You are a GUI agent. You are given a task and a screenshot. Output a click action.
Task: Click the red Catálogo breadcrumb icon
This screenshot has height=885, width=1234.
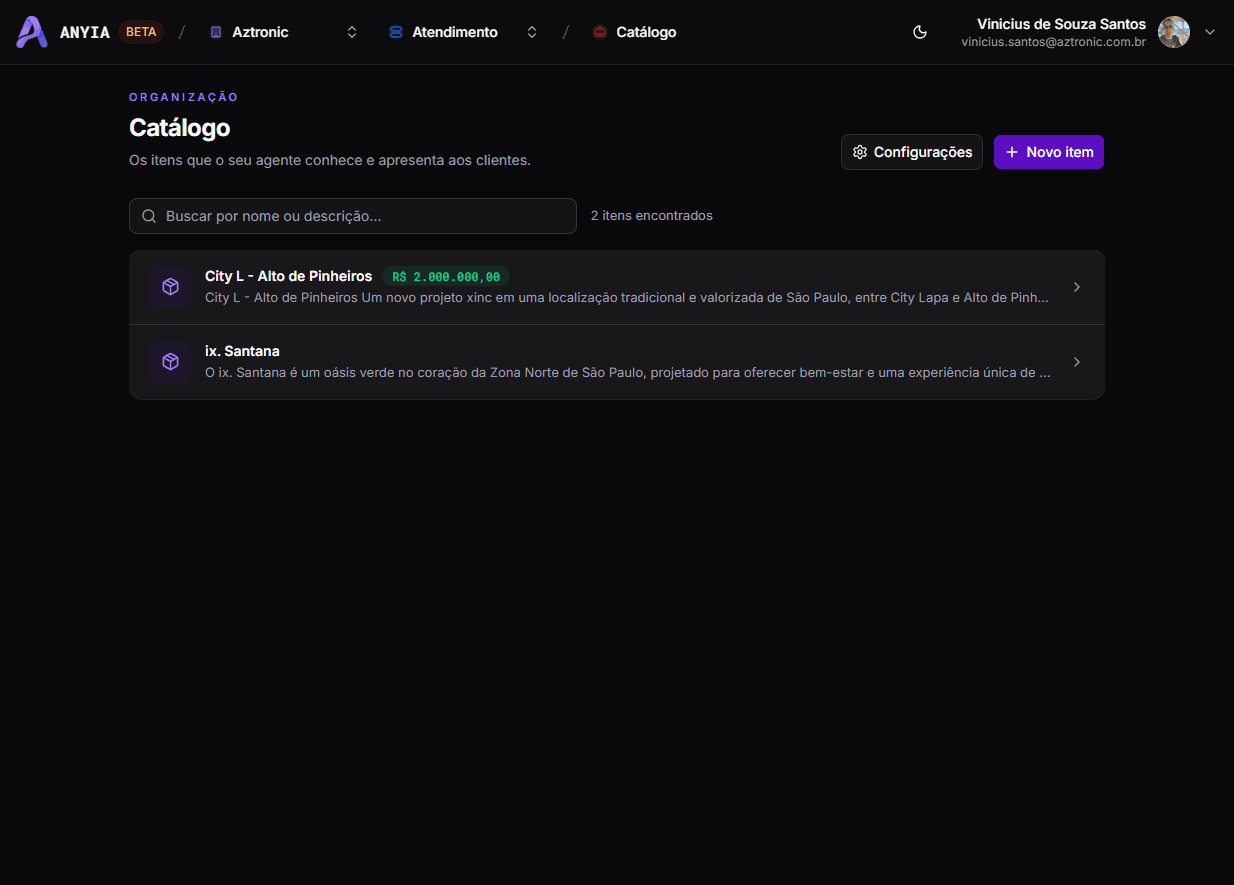point(599,32)
